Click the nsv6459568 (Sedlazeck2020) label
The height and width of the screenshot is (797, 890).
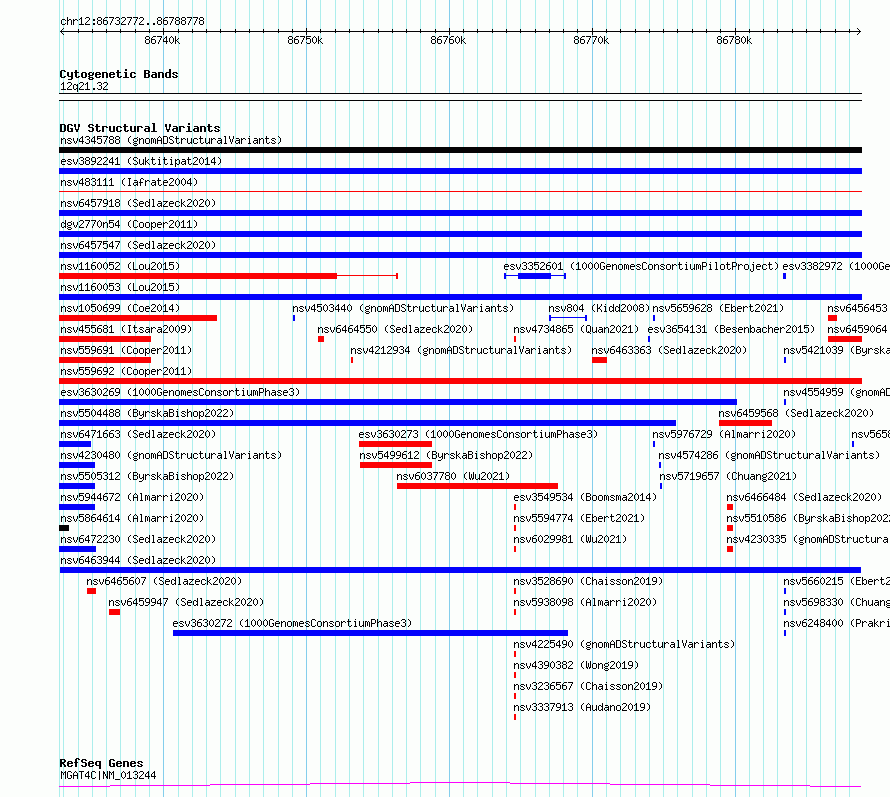point(796,413)
